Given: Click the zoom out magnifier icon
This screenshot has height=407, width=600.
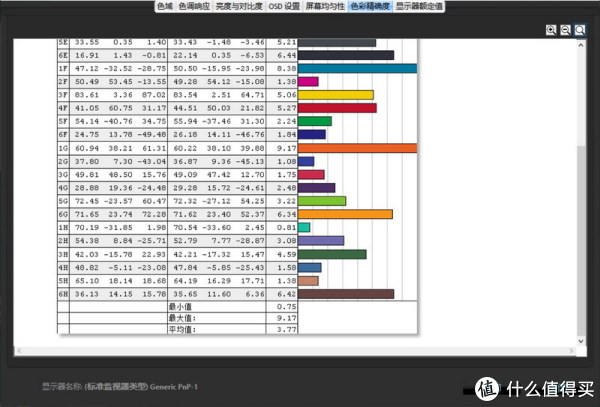Looking at the screenshot, I should 566,30.
